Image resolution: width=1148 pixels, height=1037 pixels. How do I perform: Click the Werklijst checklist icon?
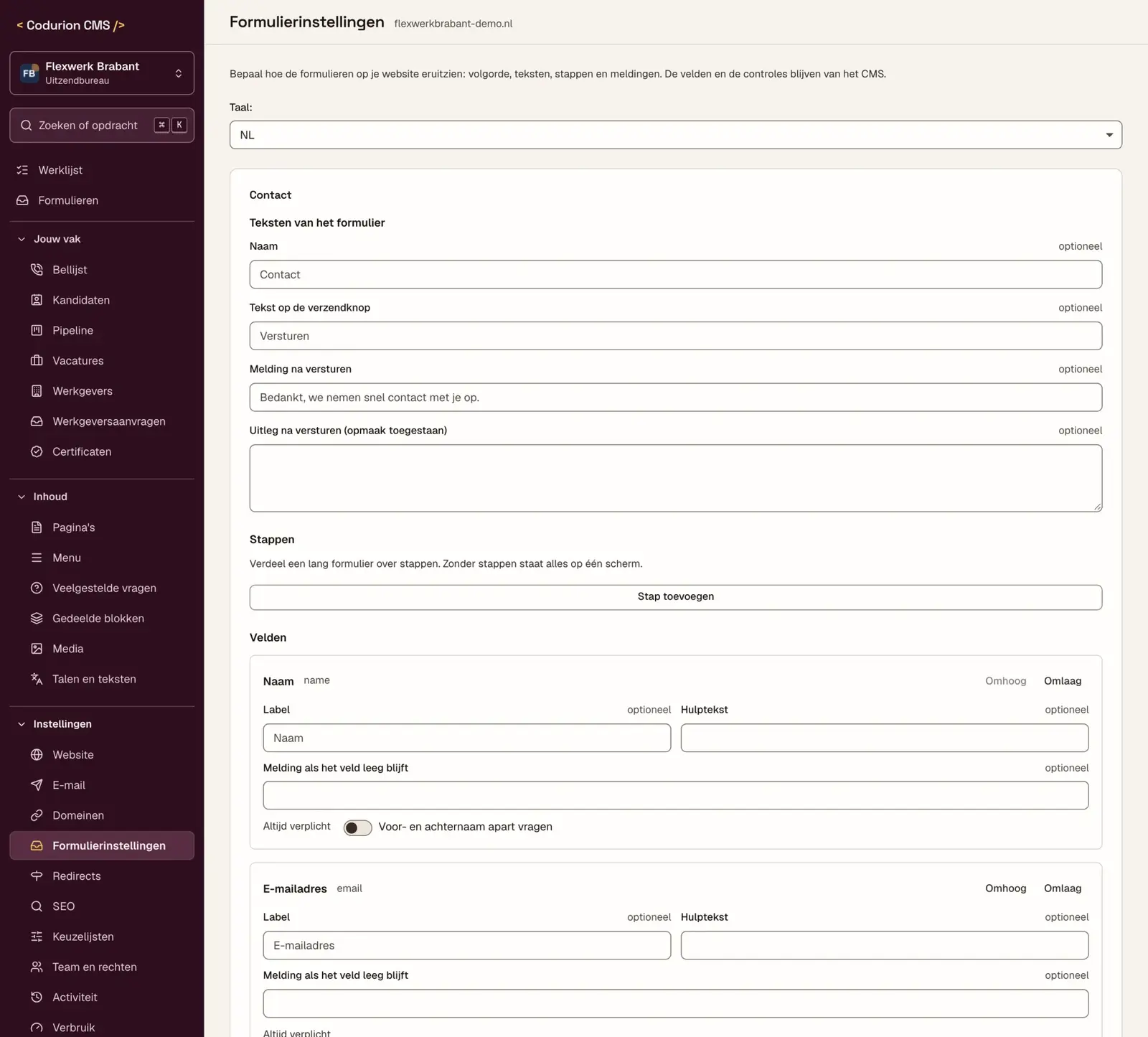pyautogui.click(x=22, y=170)
